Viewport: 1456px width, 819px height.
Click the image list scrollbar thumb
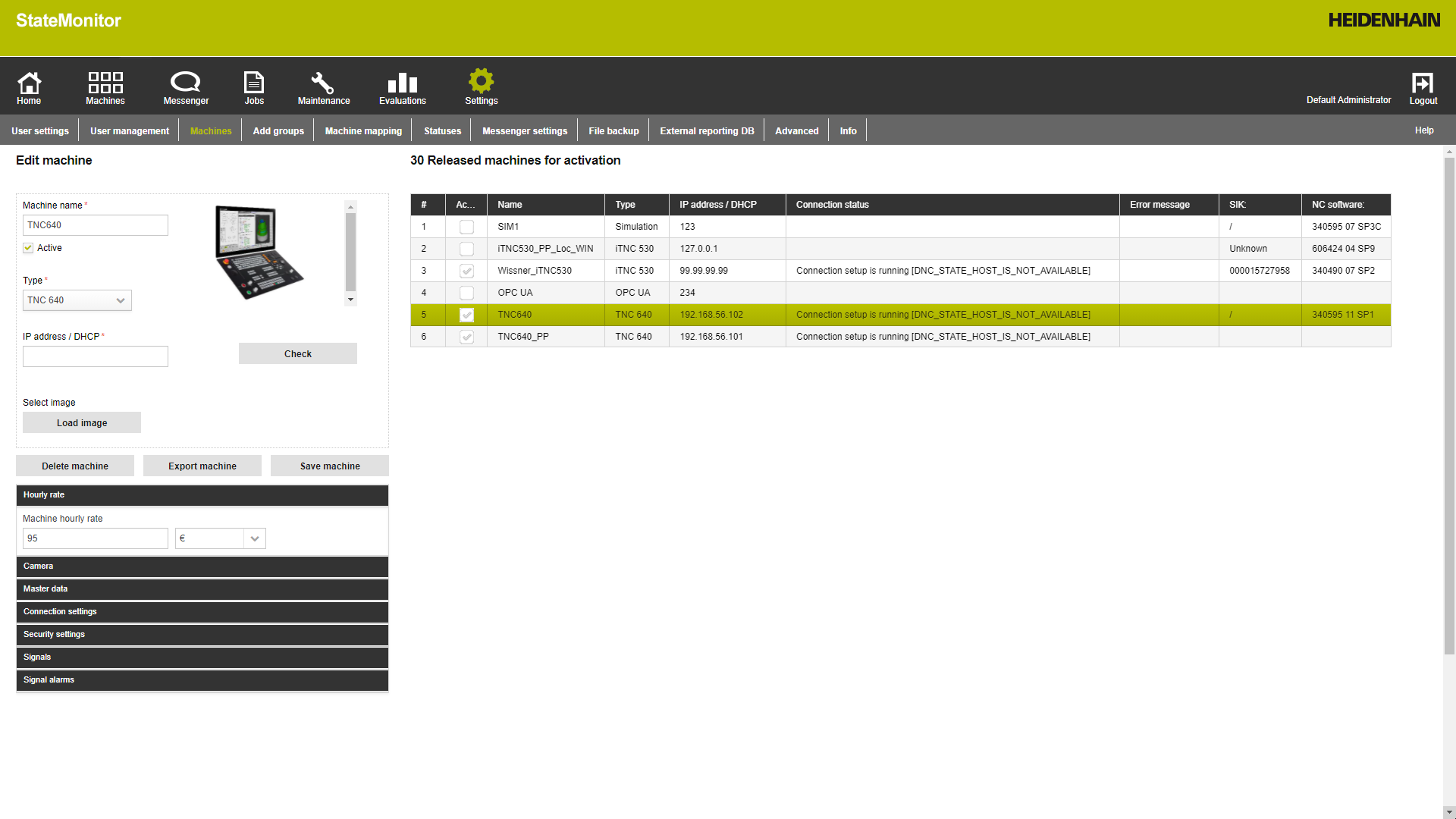click(x=350, y=252)
